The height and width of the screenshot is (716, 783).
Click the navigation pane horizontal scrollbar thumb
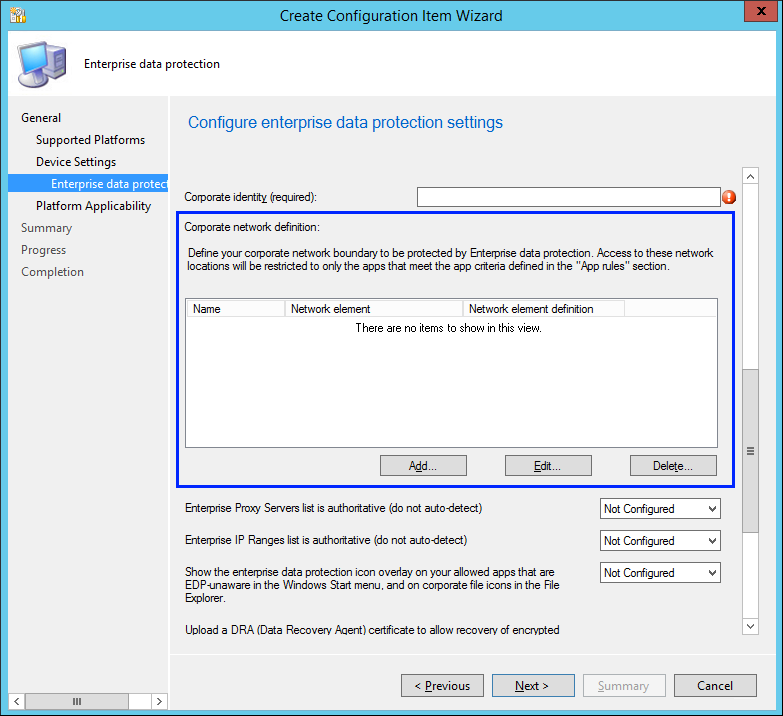(77, 701)
